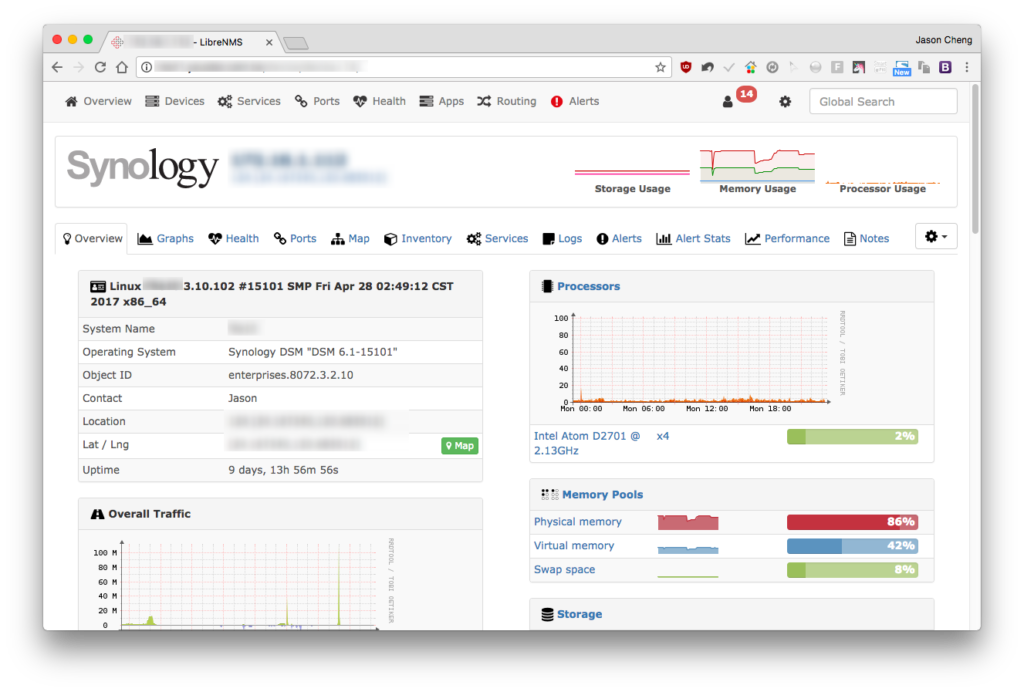
Task: Focus the Global Search field
Action: pos(883,101)
